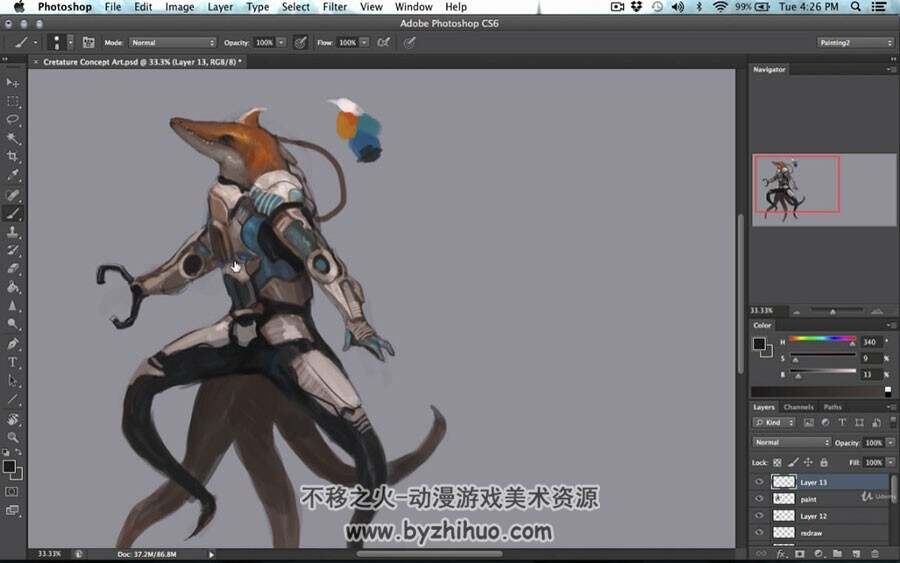900x563 pixels.
Task: Hide Layer 12 visibility
Action: (x=759, y=515)
